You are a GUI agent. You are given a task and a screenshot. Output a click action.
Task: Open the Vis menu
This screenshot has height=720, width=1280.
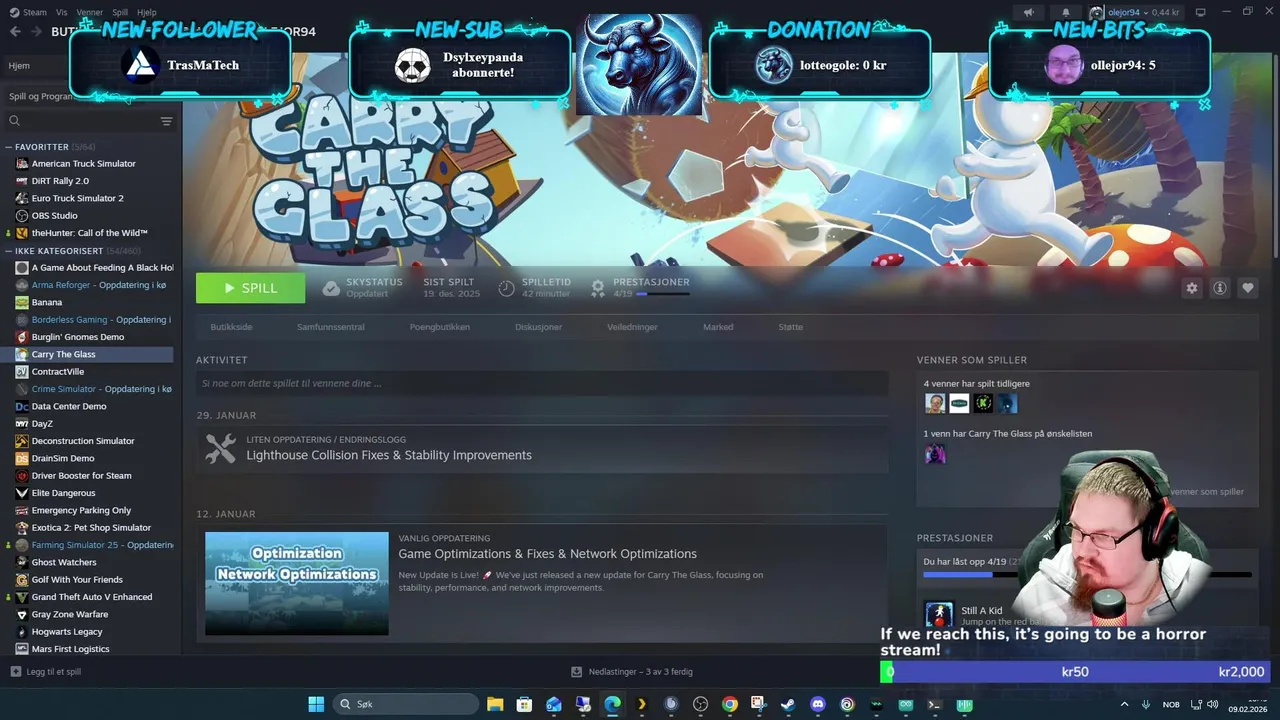[62, 12]
